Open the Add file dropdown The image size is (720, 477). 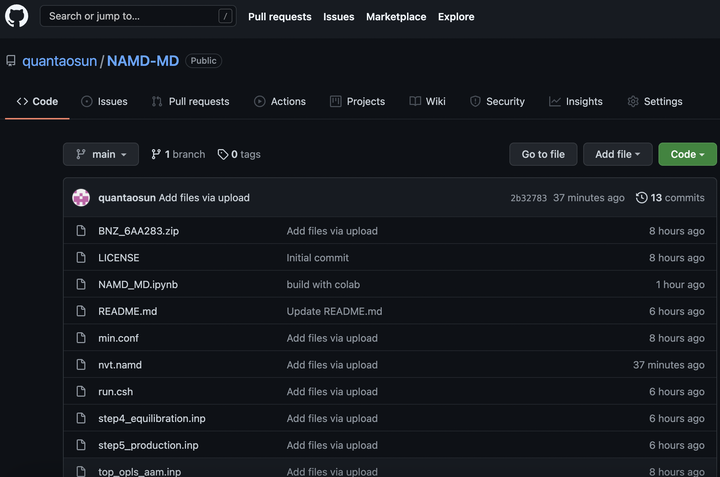pyautogui.click(x=618, y=155)
